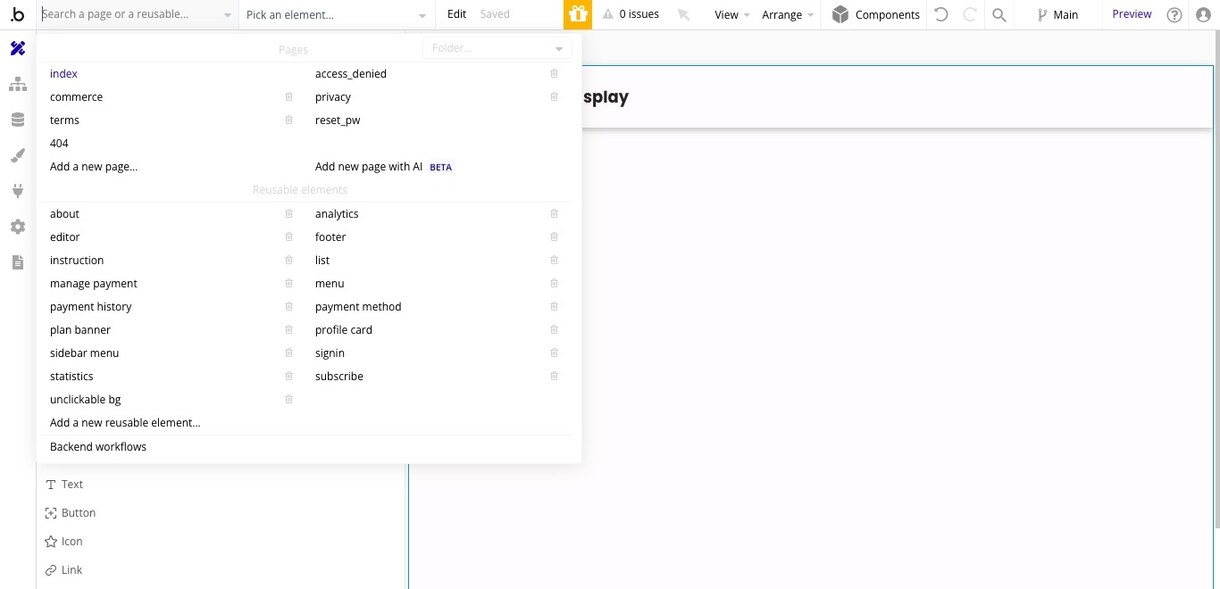The height and width of the screenshot is (589, 1220).
Task: Expand the Arrange menu dropdown
Action: tap(788, 15)
